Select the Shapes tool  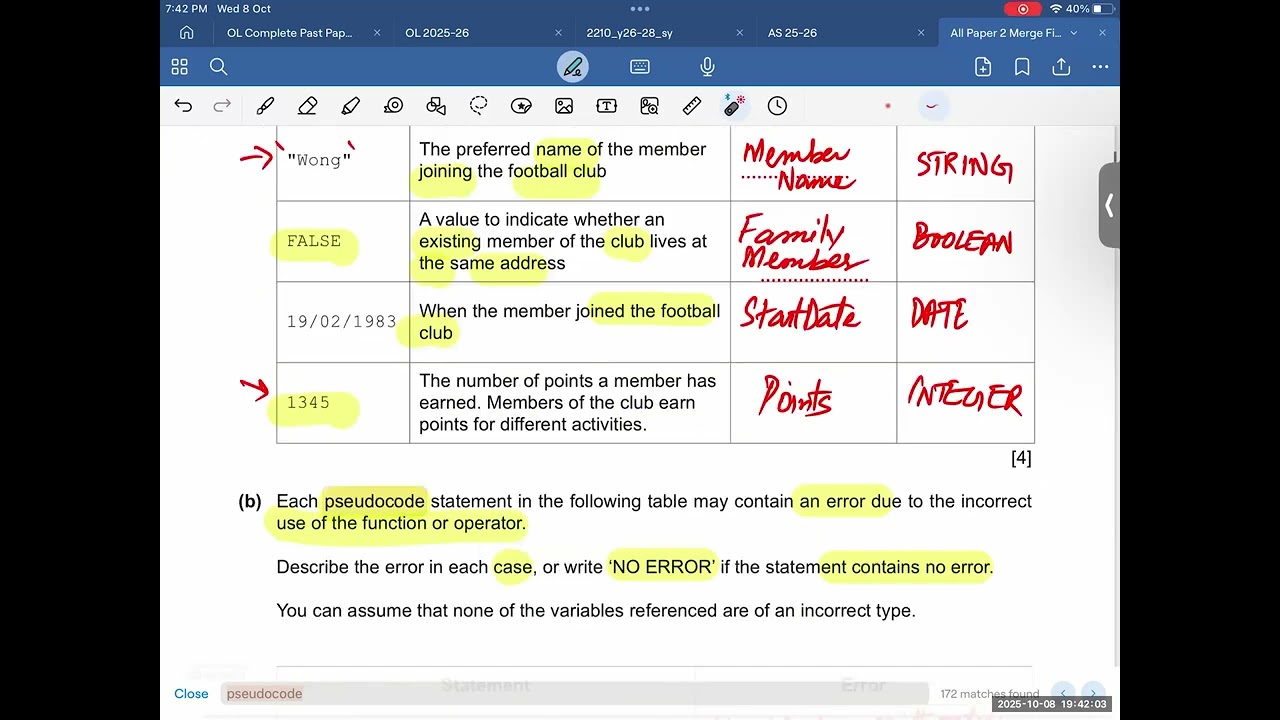[x=436, y=106]
